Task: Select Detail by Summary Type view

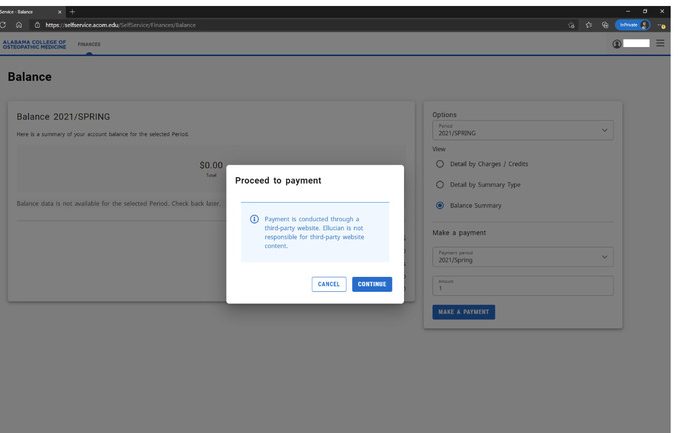Action: pyautogui.click(x=440, y=185)
